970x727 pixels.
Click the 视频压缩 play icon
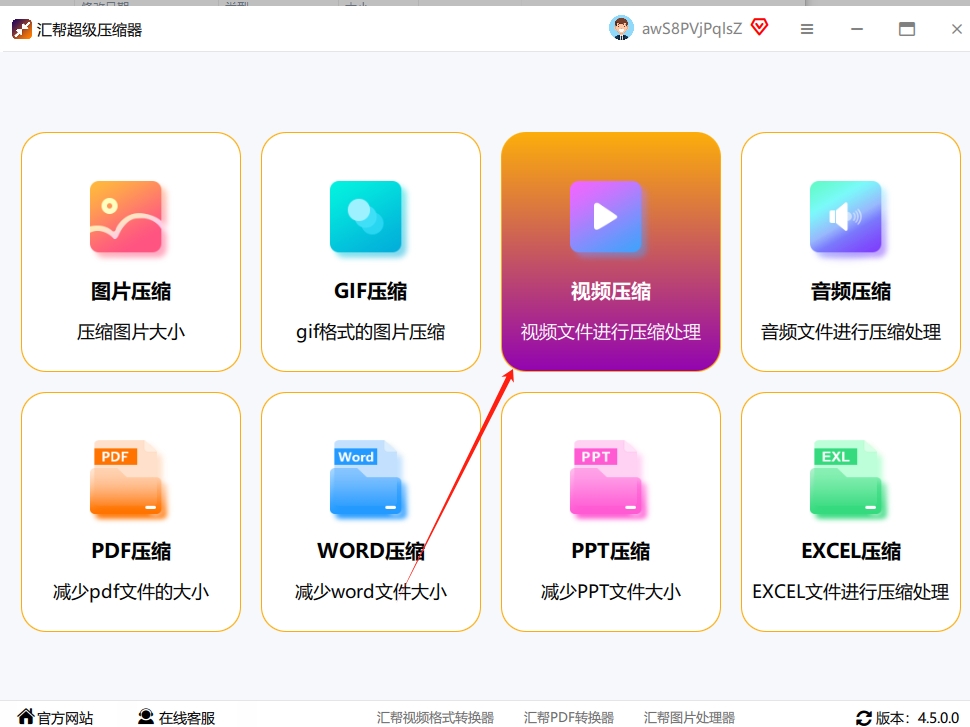coord(606,217)
